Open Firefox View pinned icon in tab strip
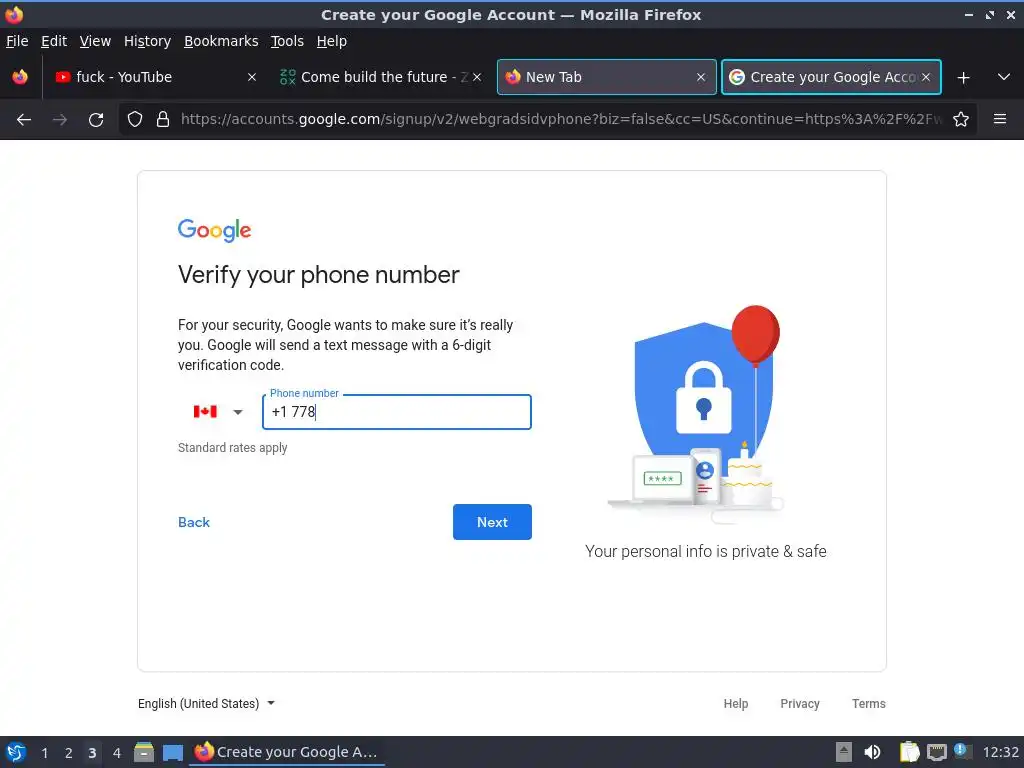Image resolution: width=1024 pixels, height=768 pixels. (x=20, y=77)
